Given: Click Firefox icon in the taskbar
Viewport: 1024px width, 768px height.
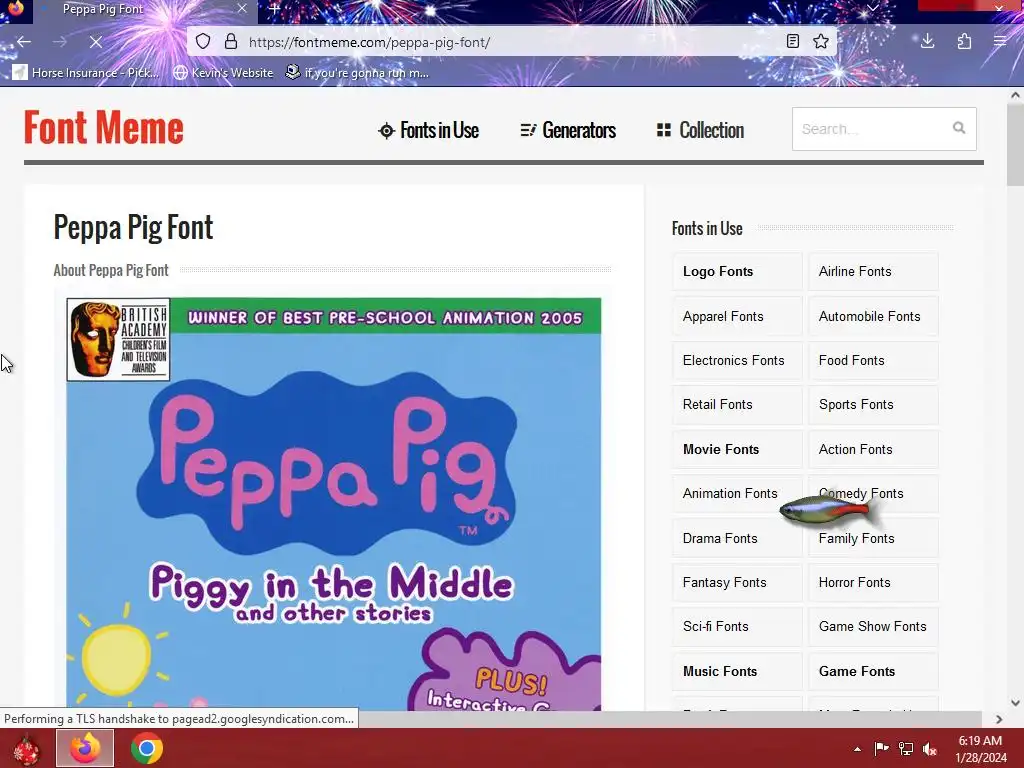Looking at the screenshot, I should pos(85,748).
